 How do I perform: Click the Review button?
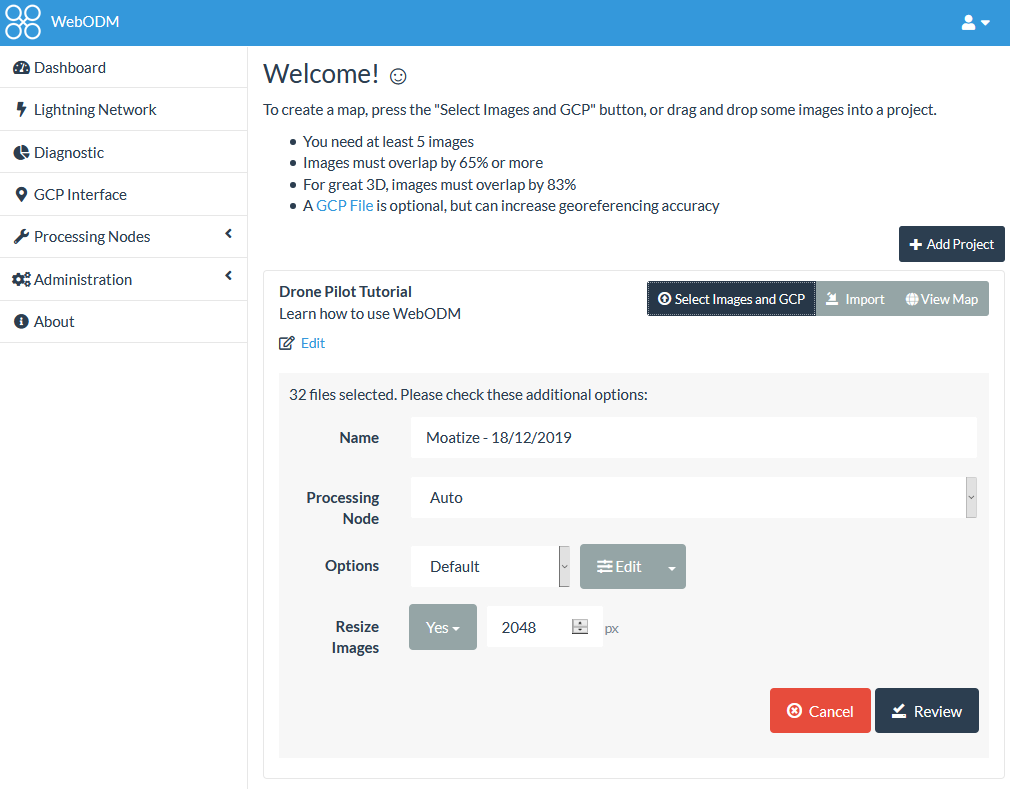point(926,710)
